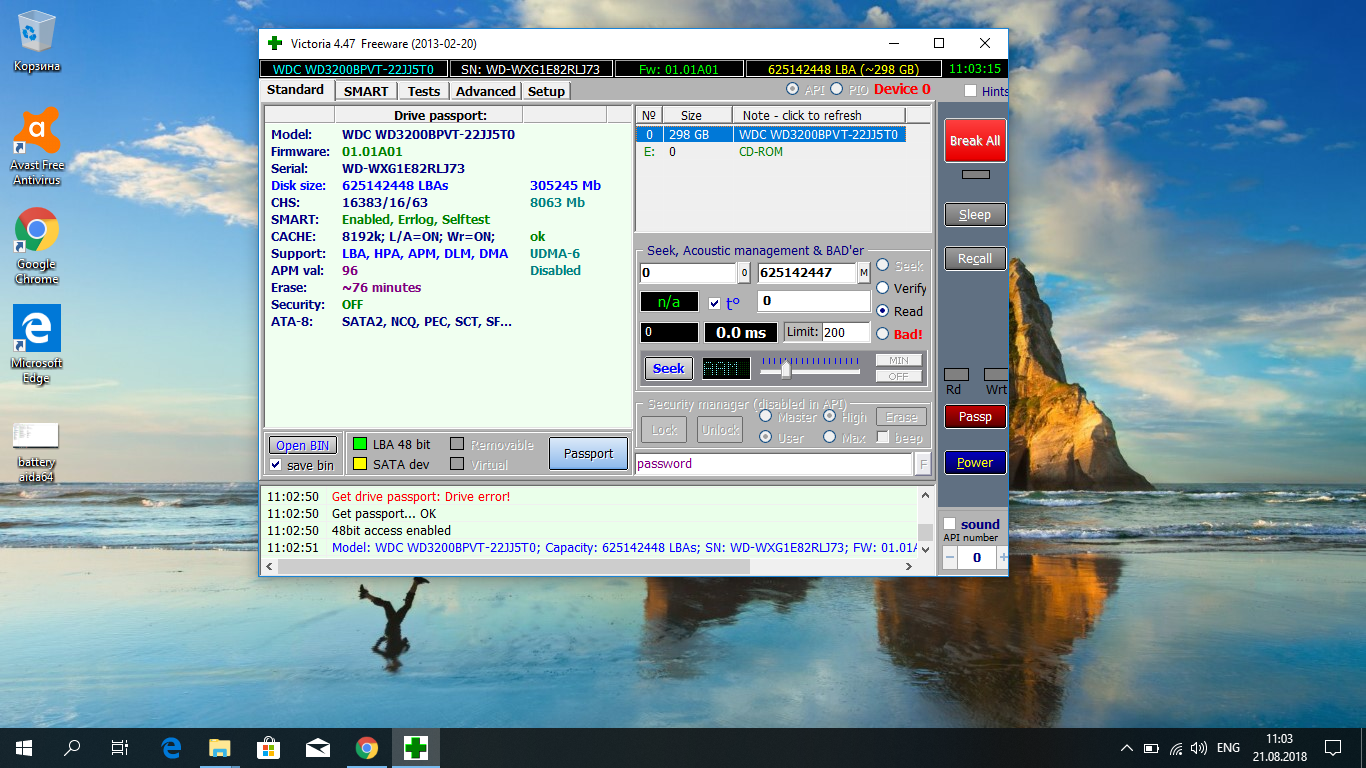Select the battery aida64 desktop file
This screenshot has height=768, width=1366.
[37, 451]
